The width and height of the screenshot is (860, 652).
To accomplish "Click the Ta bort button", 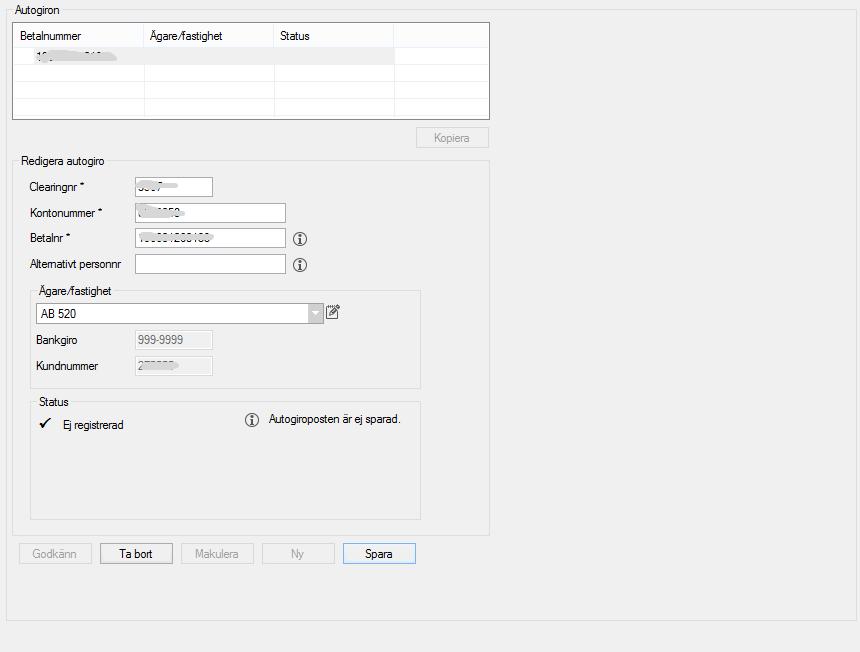I will click(x=136, y=553).
